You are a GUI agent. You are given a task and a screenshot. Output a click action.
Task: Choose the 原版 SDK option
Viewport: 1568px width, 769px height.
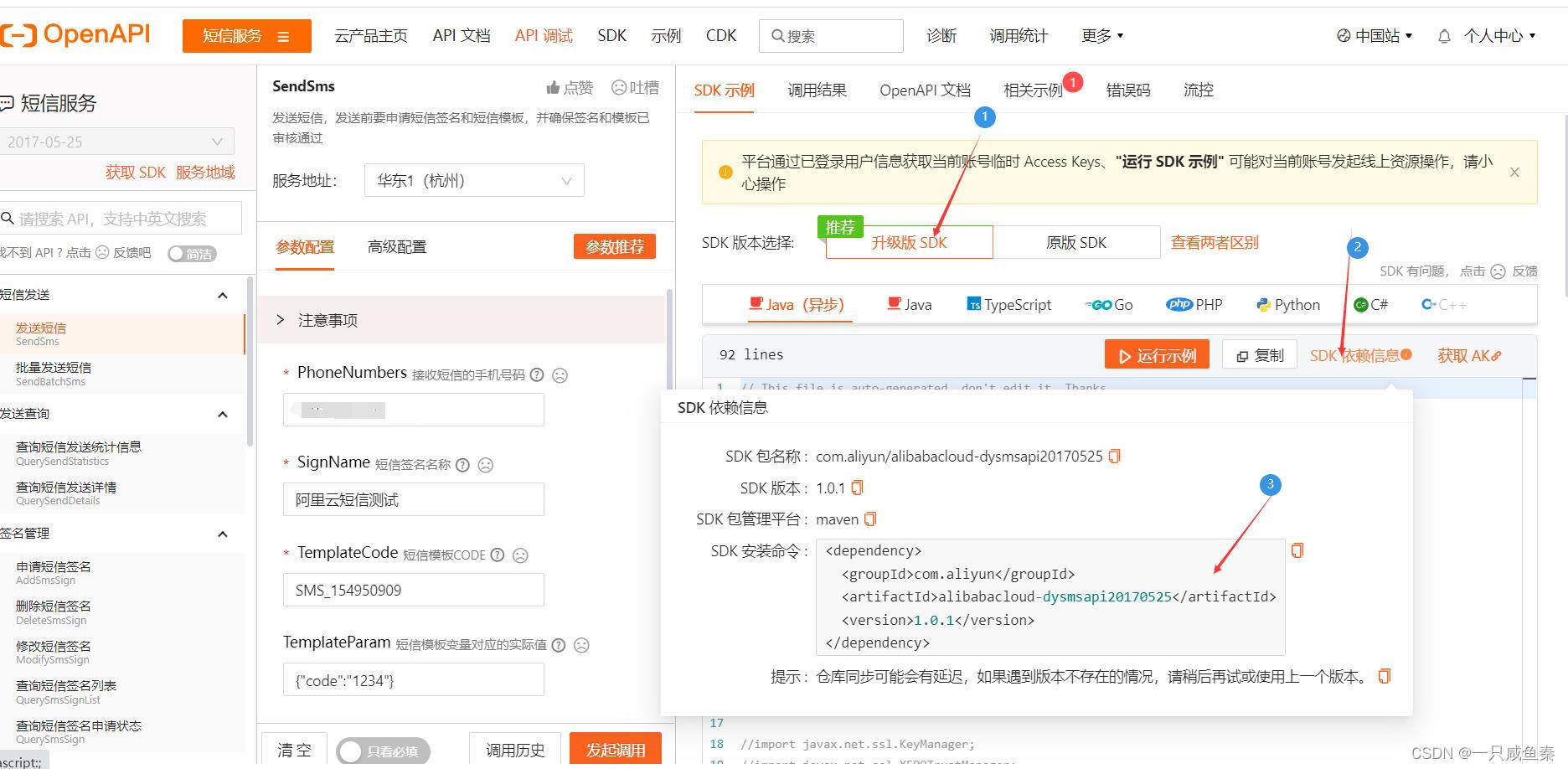[1076, 242]
